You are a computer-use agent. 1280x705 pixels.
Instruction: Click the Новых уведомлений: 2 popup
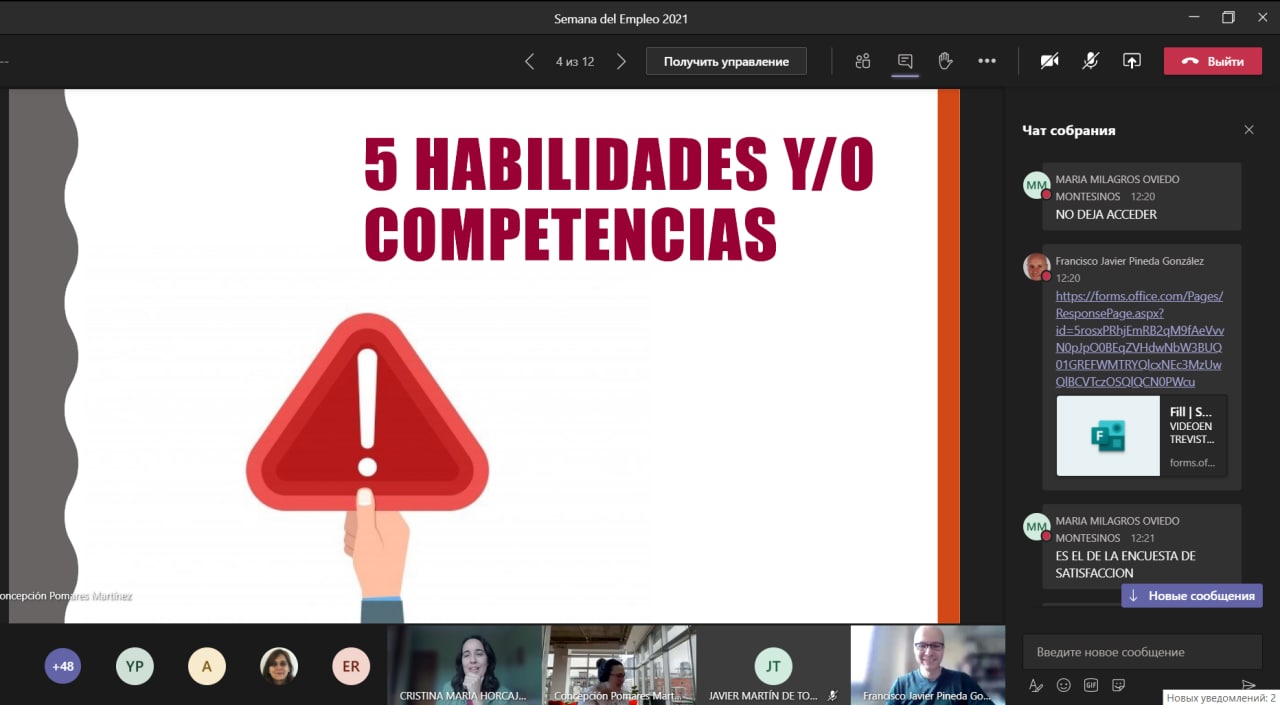[1221, 697]
